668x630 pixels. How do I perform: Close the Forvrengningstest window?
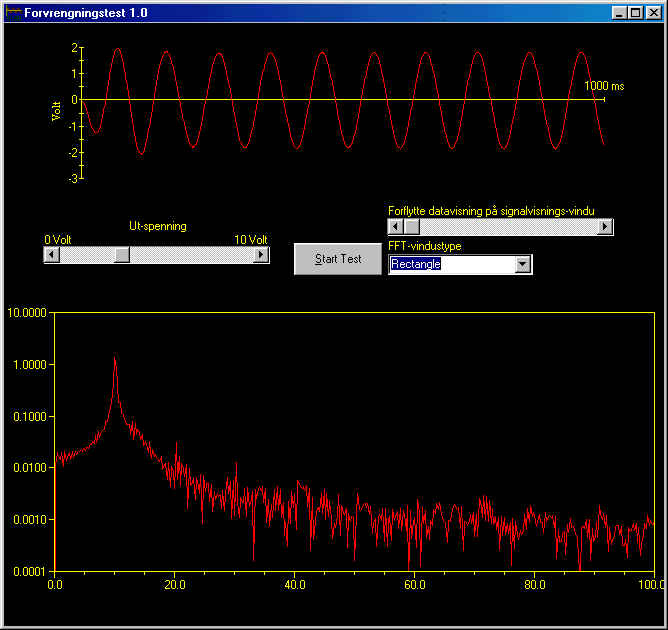click(652, 12)
